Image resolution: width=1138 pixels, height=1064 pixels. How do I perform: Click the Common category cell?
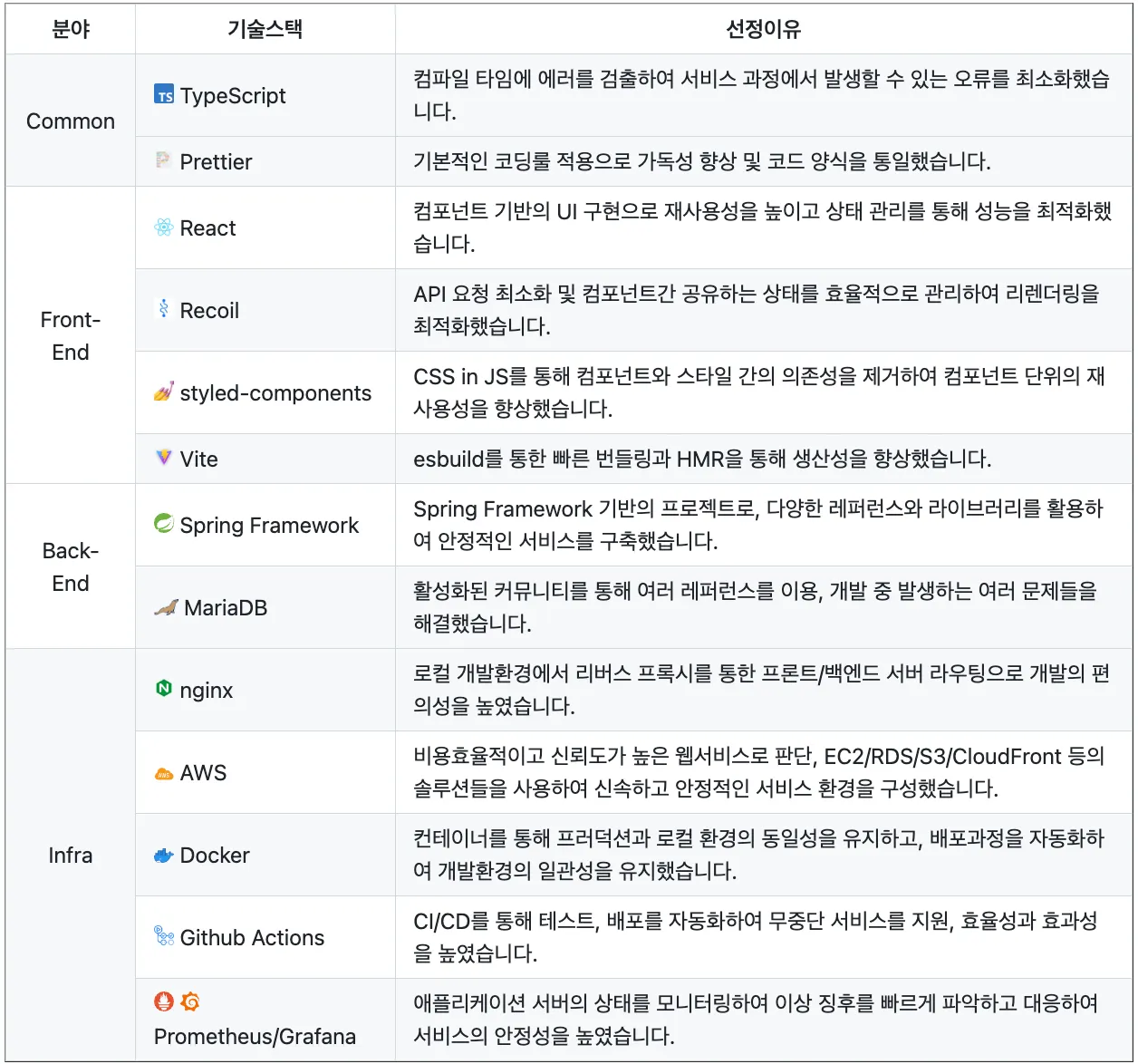tap(71, 121)
